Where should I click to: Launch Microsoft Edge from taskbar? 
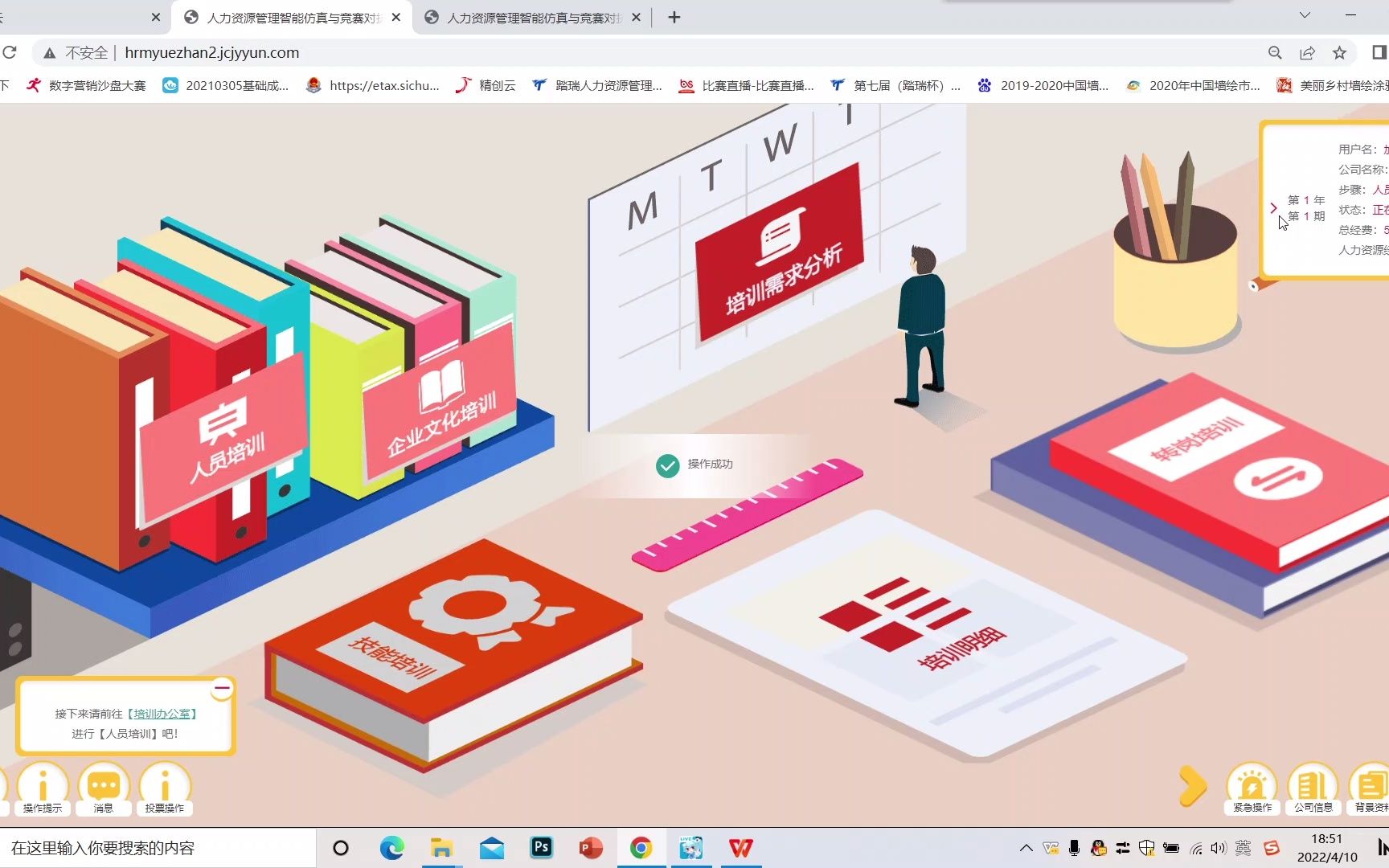pos(392,848)
